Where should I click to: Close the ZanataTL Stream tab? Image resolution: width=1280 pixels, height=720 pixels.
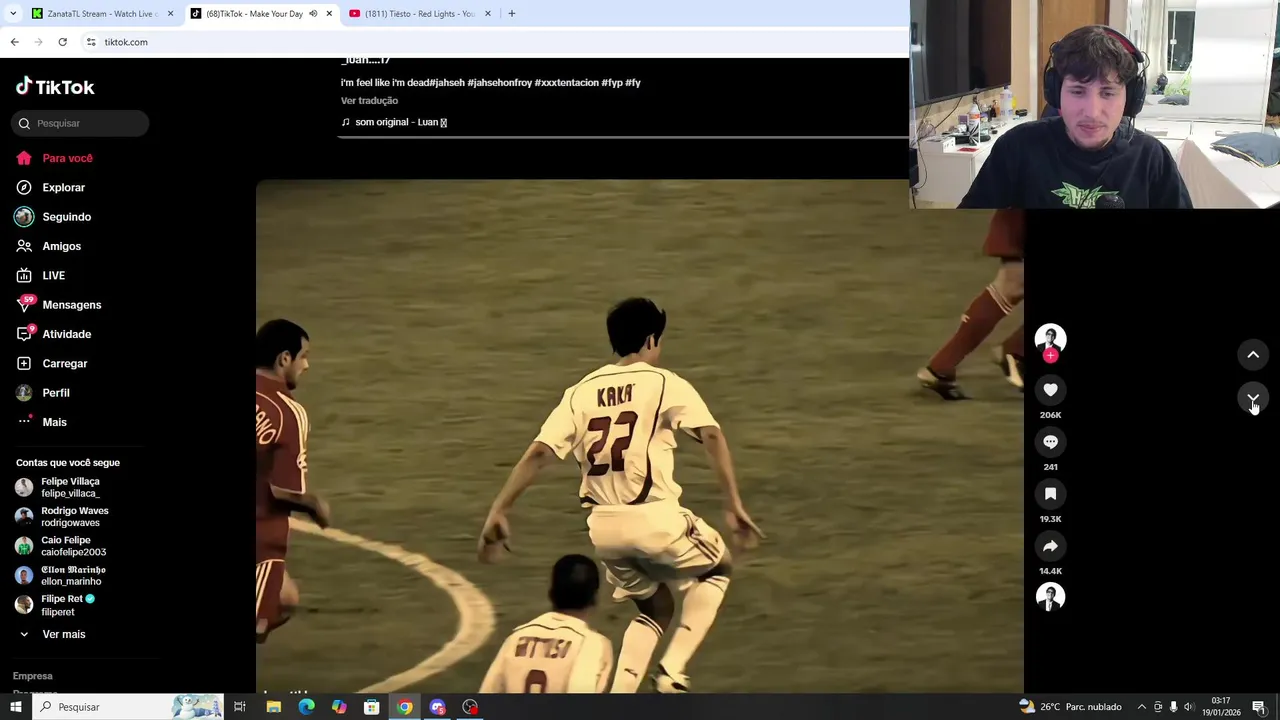tap(170, 14)
